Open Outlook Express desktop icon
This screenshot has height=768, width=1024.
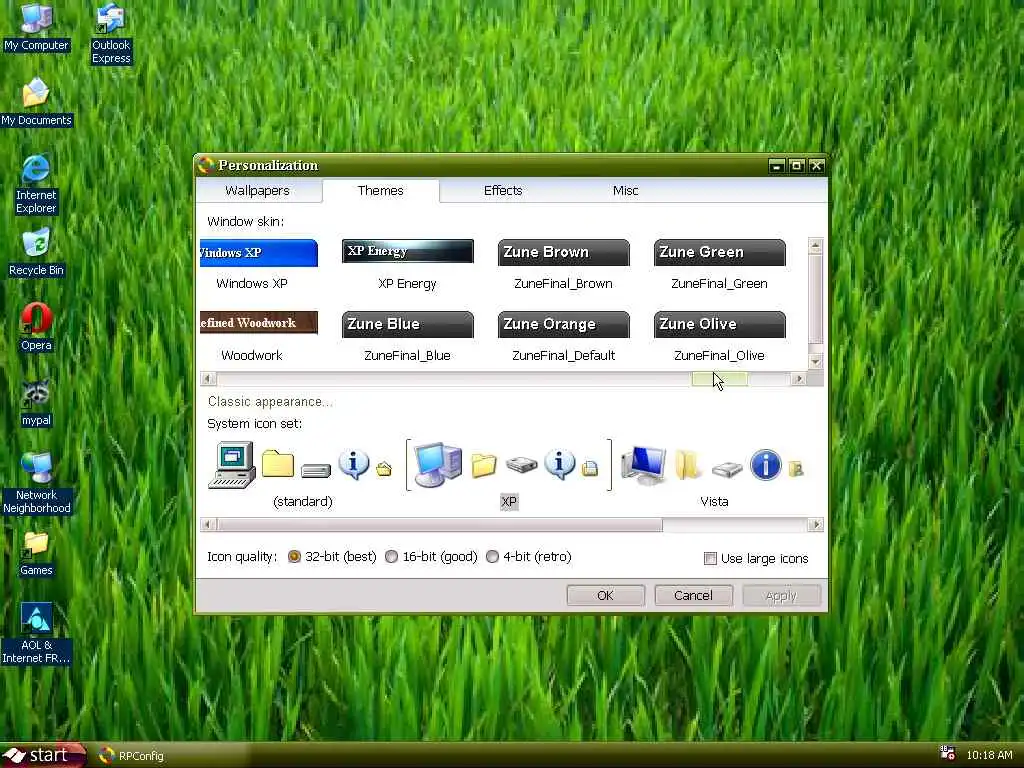click(x=111, y=33)
